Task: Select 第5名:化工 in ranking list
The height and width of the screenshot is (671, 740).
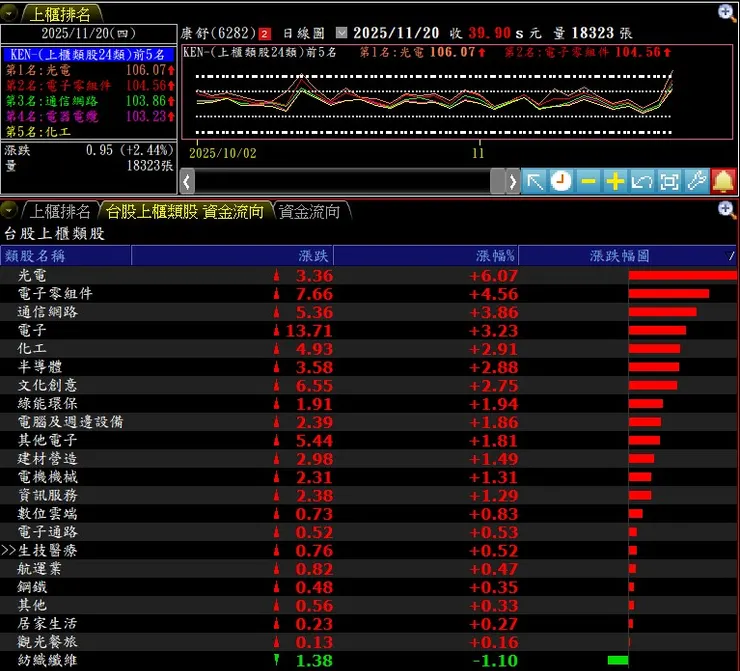Action: pos(38,132)
